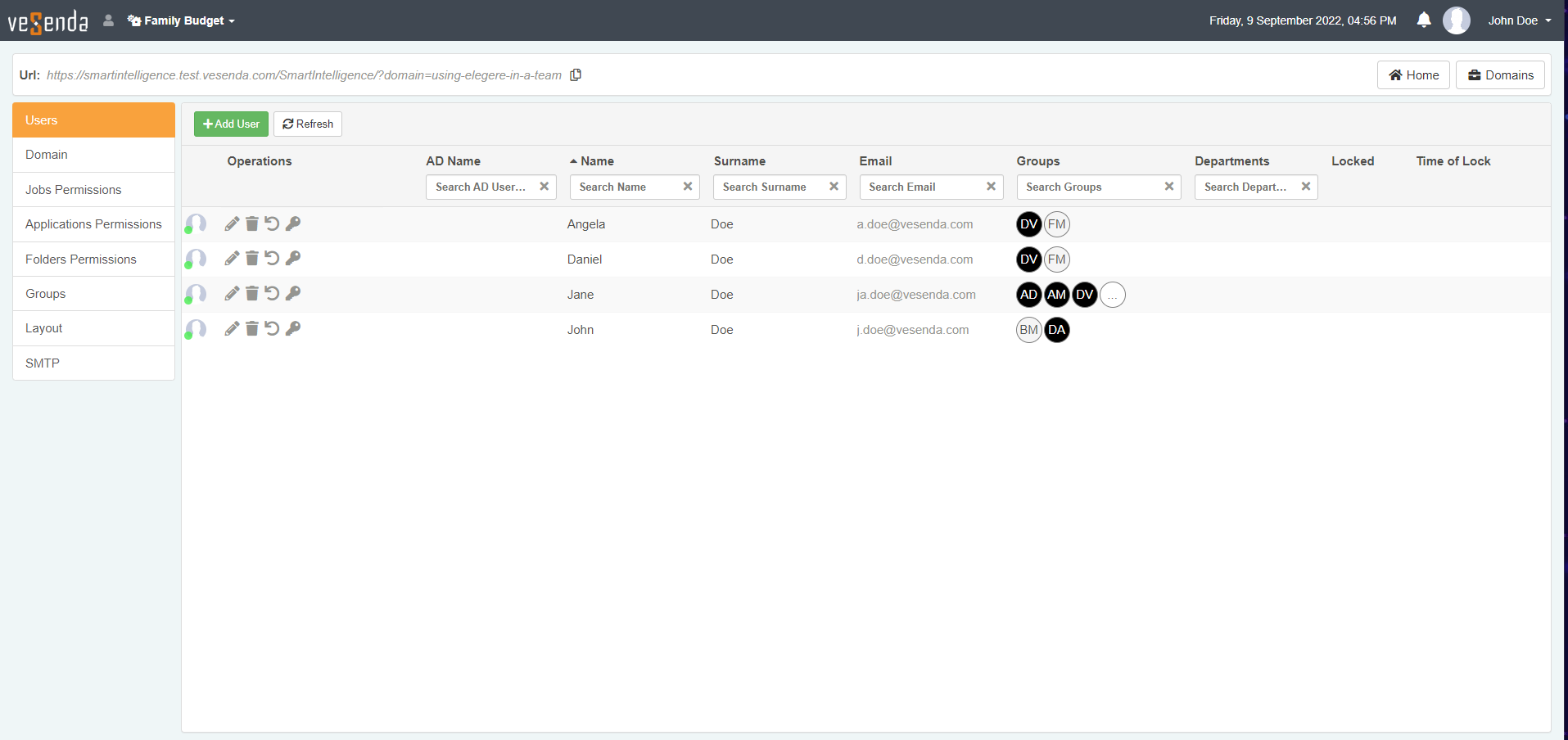Go to the Domains page
The image size is (1568, 740).
point(1500,75)
